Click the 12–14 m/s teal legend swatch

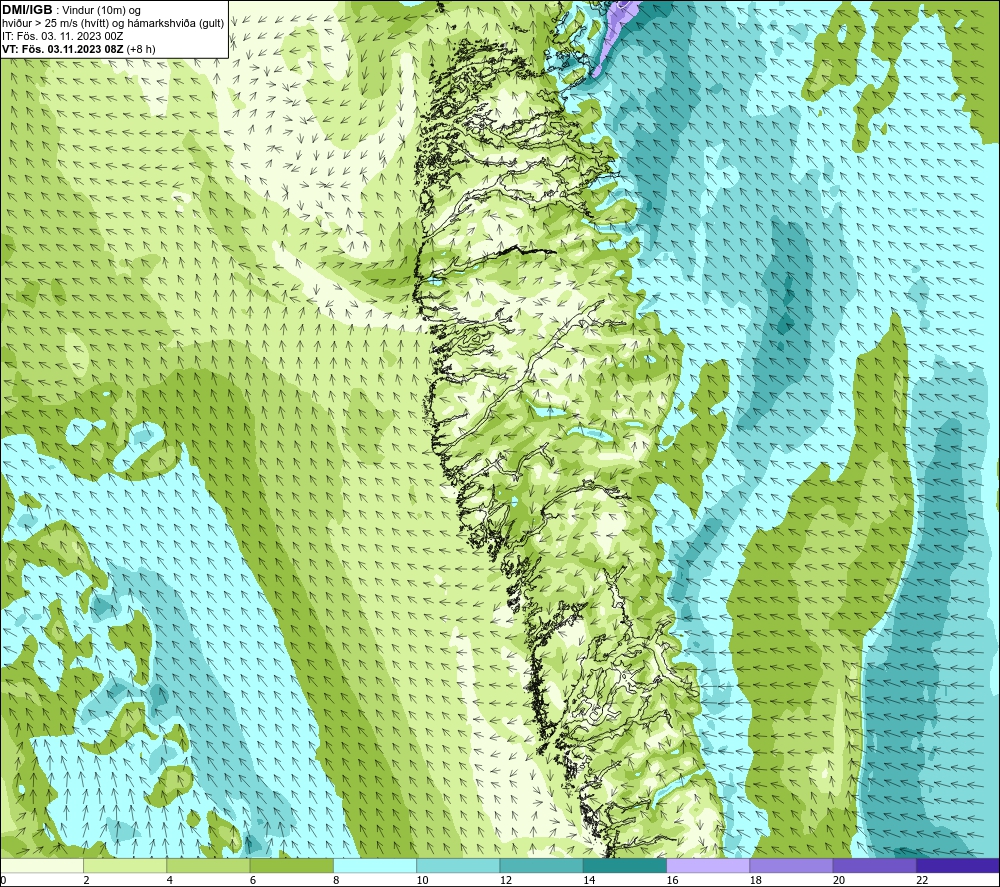[x=541, y=865]
